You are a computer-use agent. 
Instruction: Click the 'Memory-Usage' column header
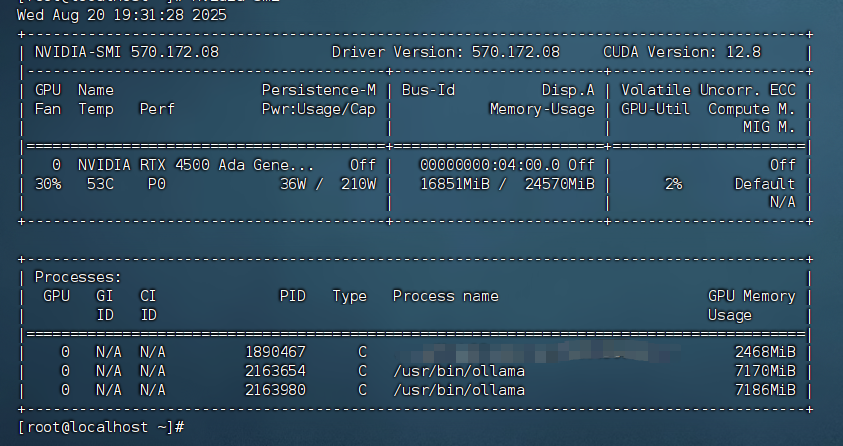tap(542, 109)
